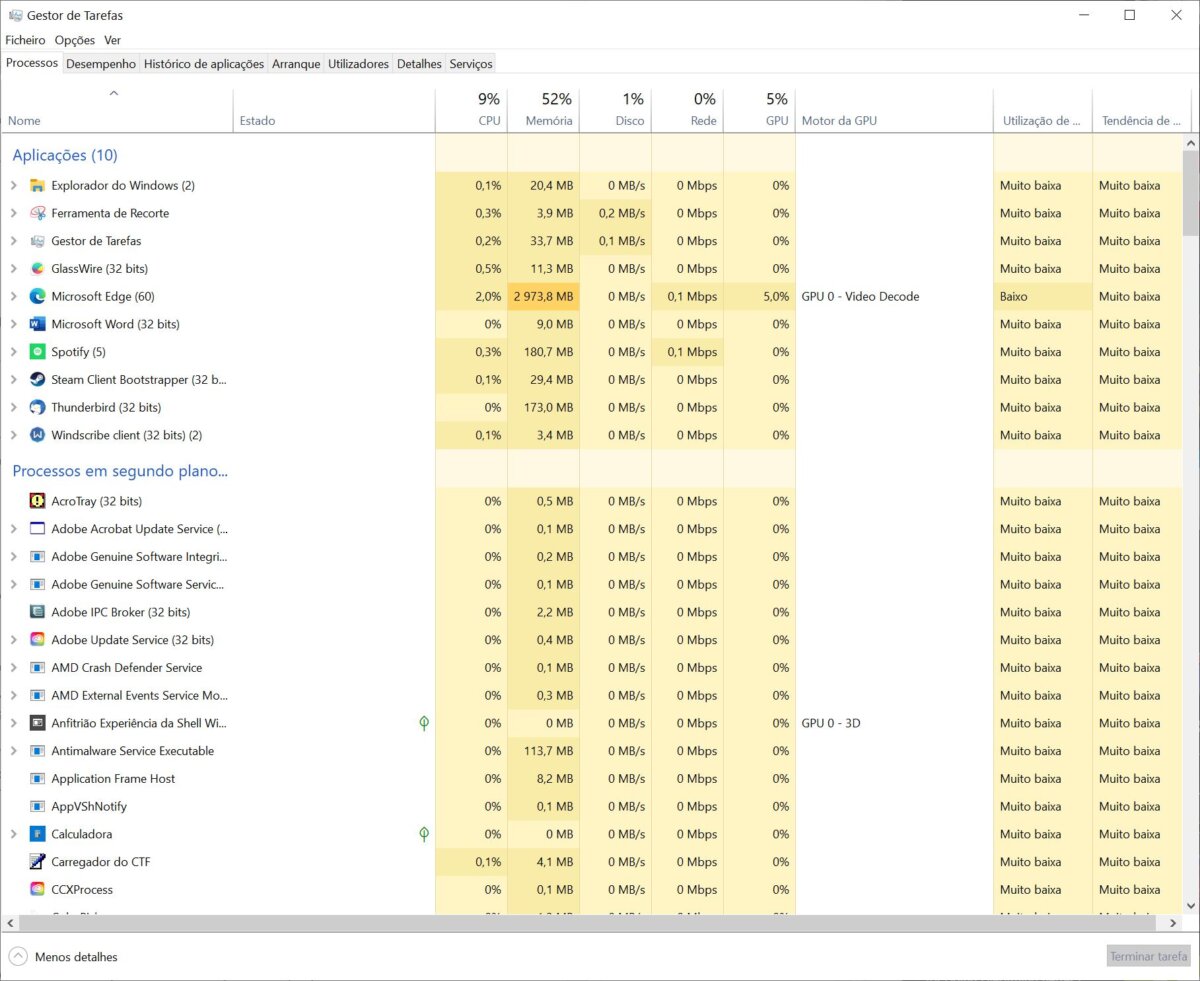Image resolution: width=1200 pixels, height=981 pixels.
Task: Click the CCXProcess icon
Action: pos(37,890)
